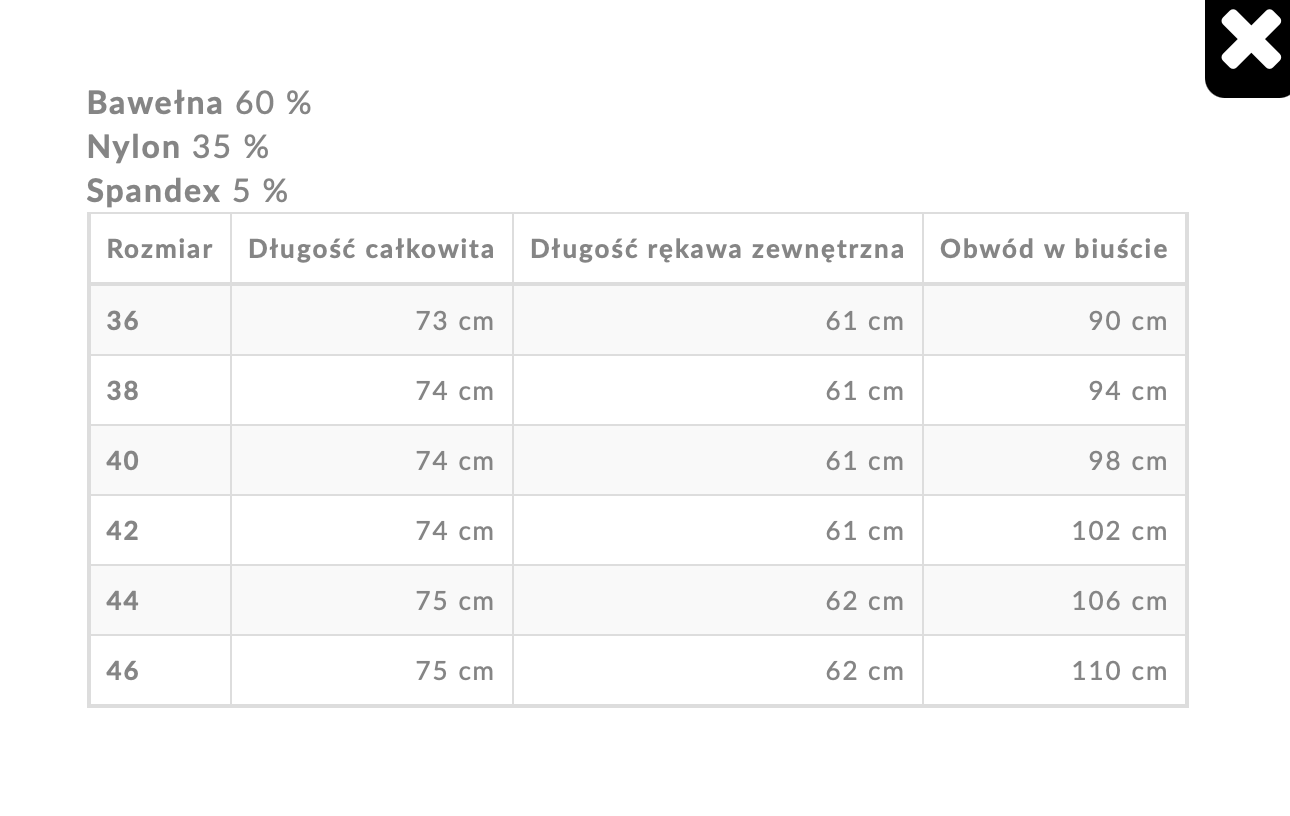The height and width of the screenshot is (816, 1290).
Task: Close the size chart popup
Action: (1249, 42)
